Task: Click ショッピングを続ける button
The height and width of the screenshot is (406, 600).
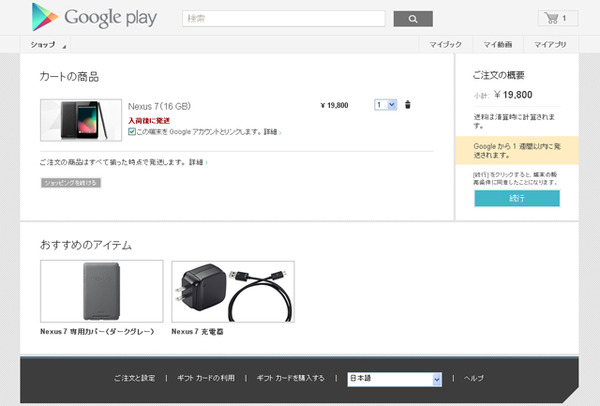Action: [x=71, y=183]
